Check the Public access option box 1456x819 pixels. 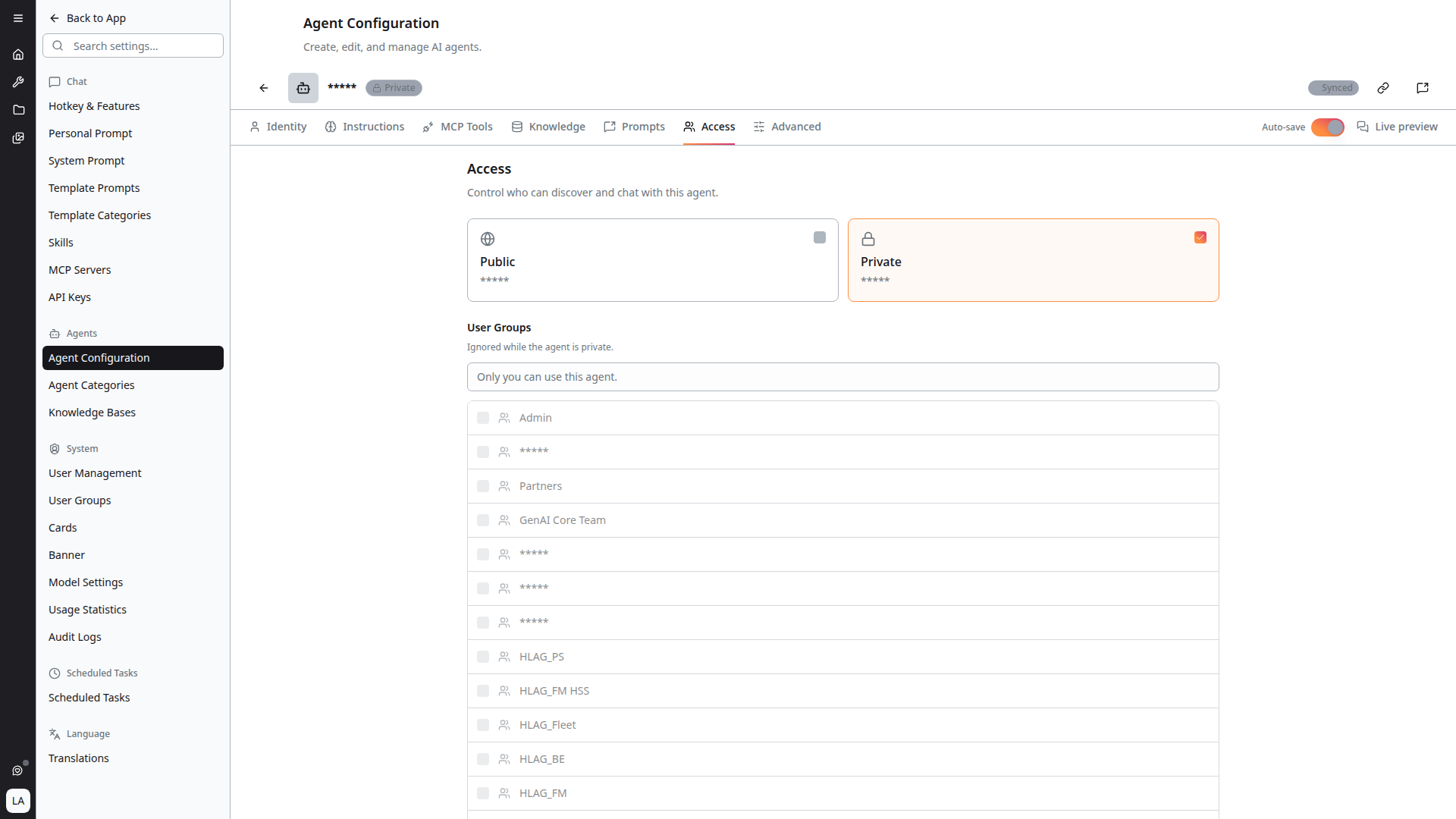(820, 237)
